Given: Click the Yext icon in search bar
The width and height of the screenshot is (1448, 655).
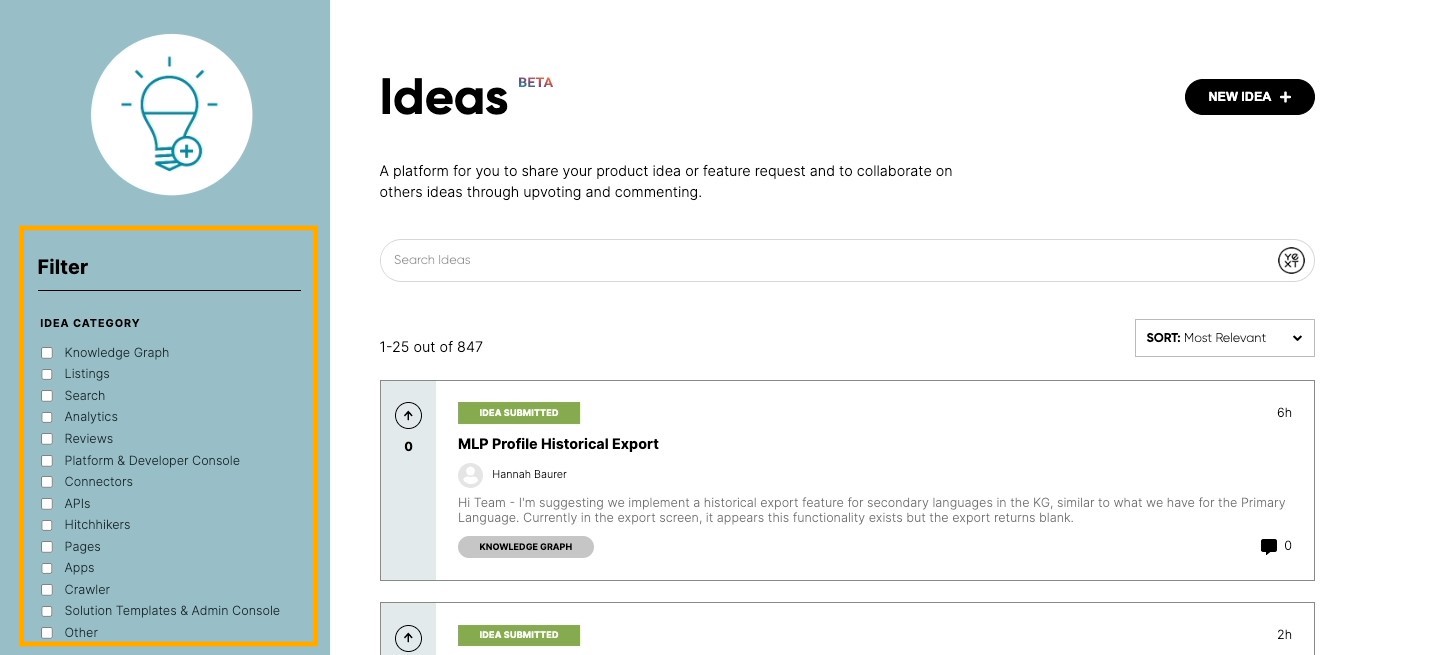Looking at the screenshot, I should tap(1291, 260).
